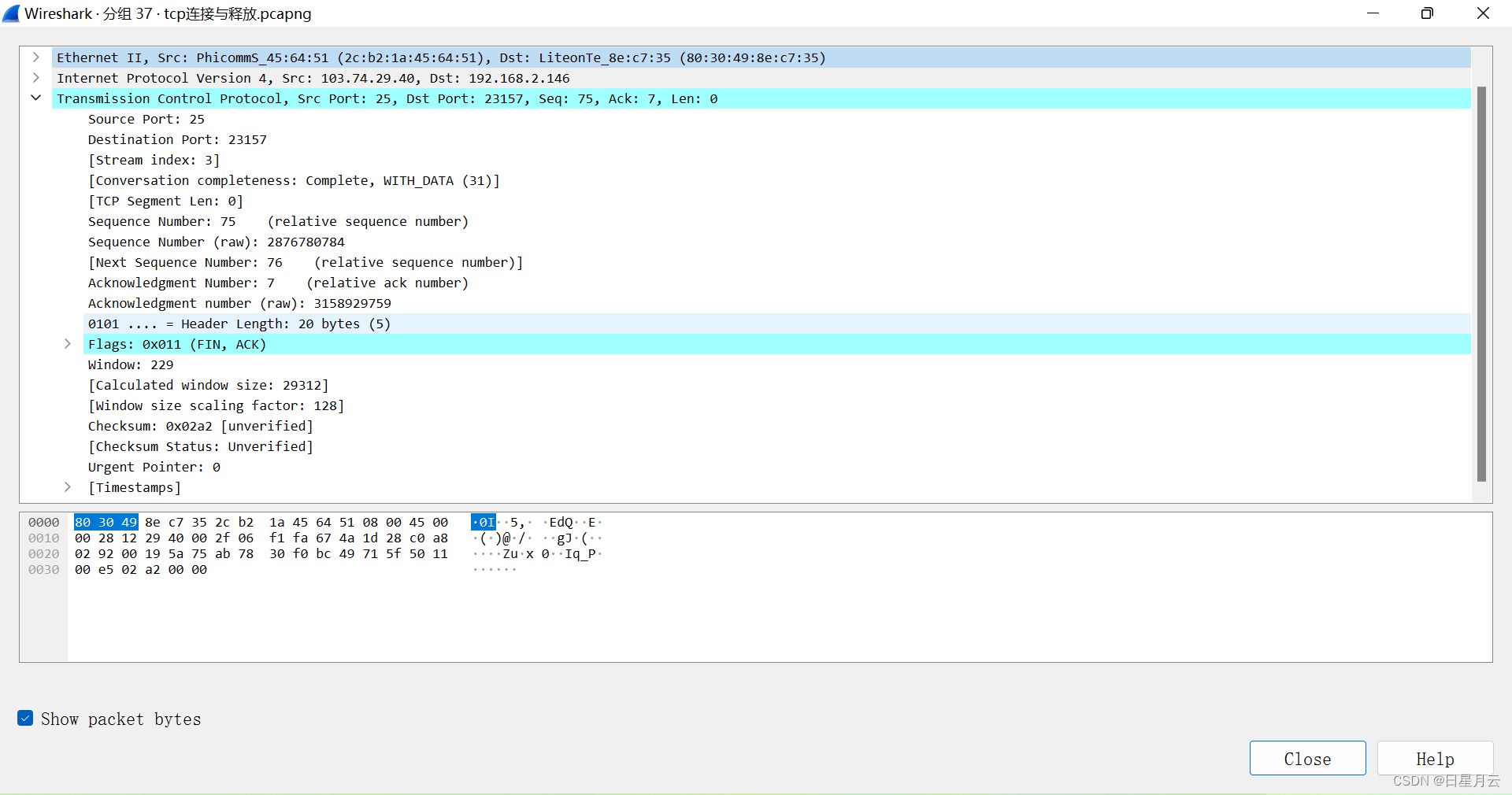The image size is (1512, 795).
Task: Select the Source Port: 25 row
Action: point(776,119)
